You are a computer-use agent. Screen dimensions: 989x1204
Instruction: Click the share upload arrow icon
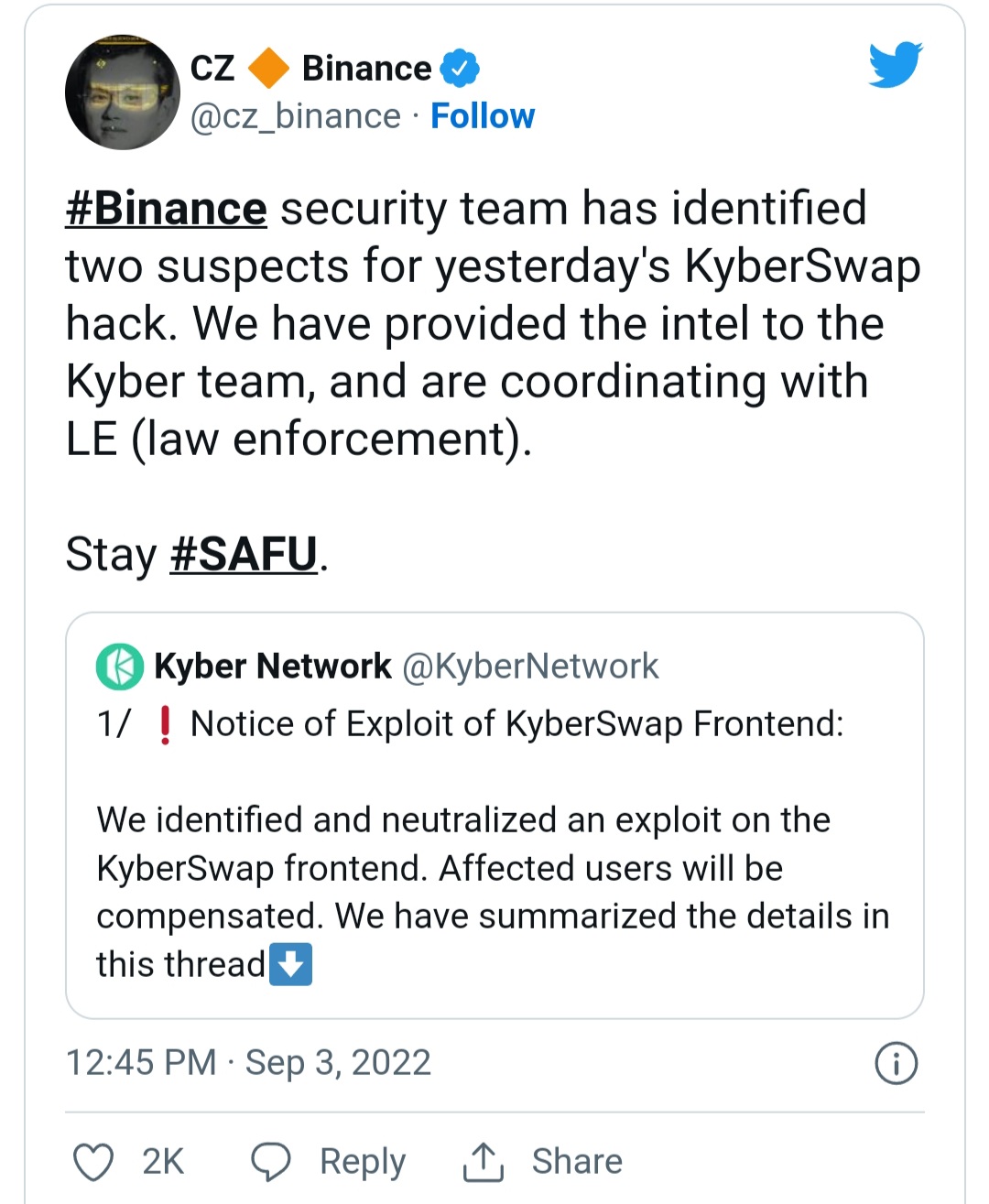pos(483,1162)
